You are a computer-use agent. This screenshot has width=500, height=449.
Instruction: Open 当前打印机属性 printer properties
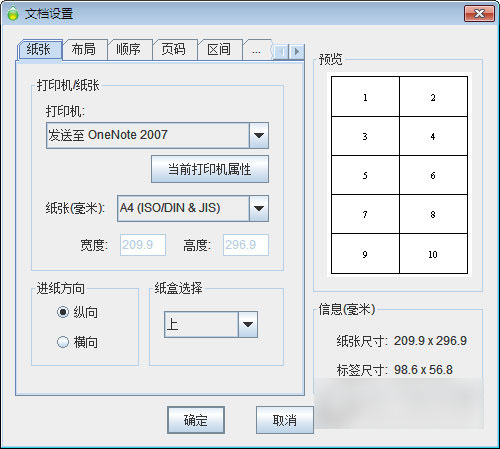[x=210, y=169]
